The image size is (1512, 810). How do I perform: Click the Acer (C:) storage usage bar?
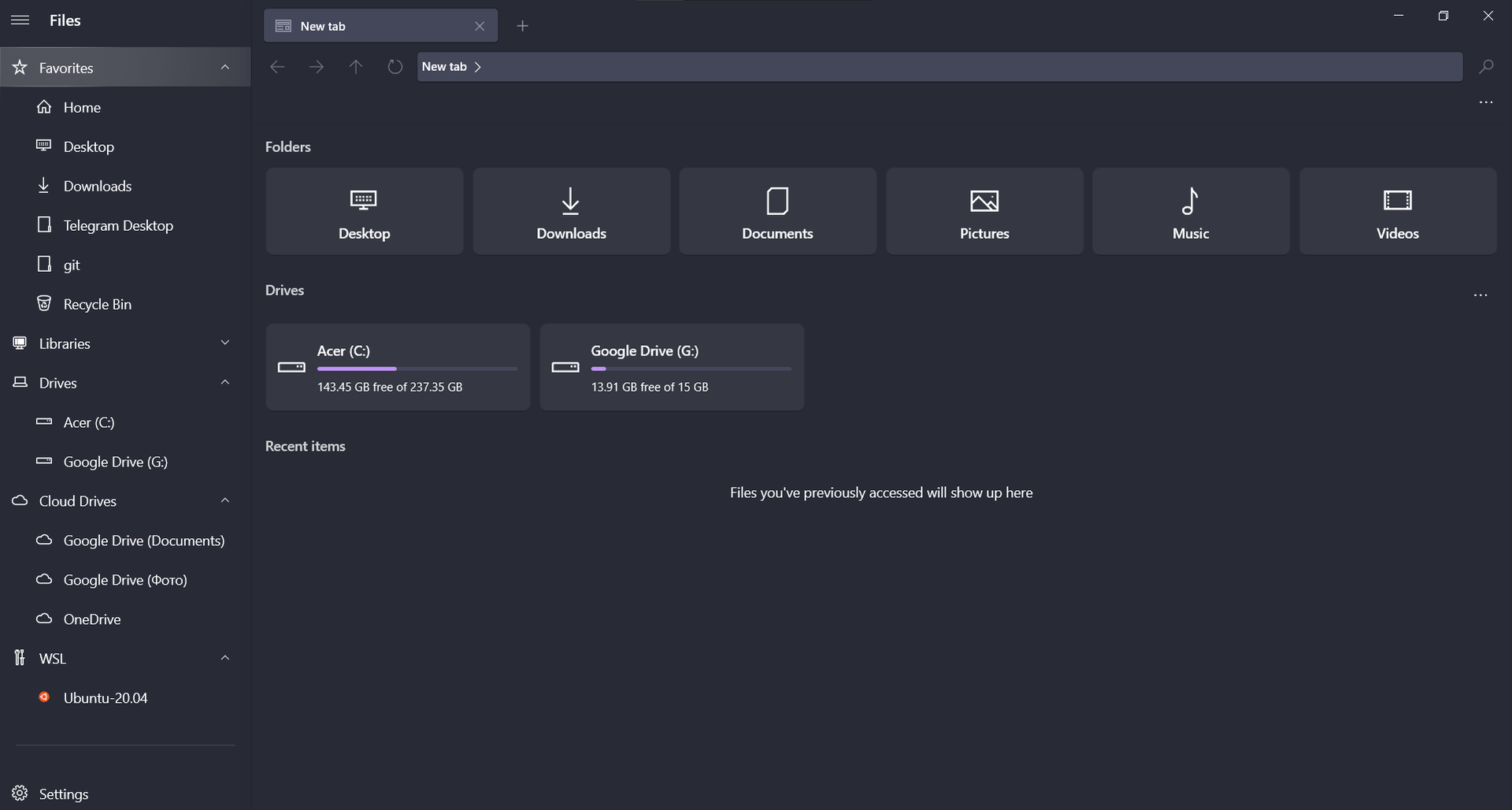point(417,368)
